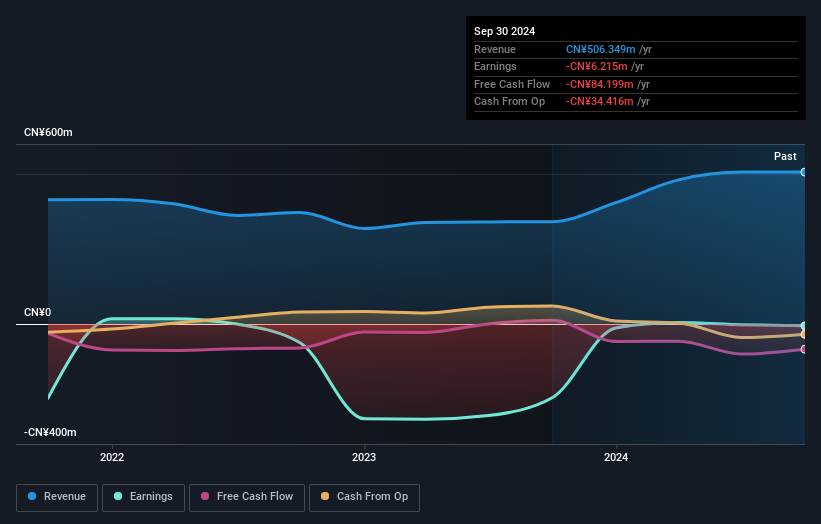Select the Free Cash Flow endpoint marker
Viewport: 821px width, 524px height.
coord(804,349)
